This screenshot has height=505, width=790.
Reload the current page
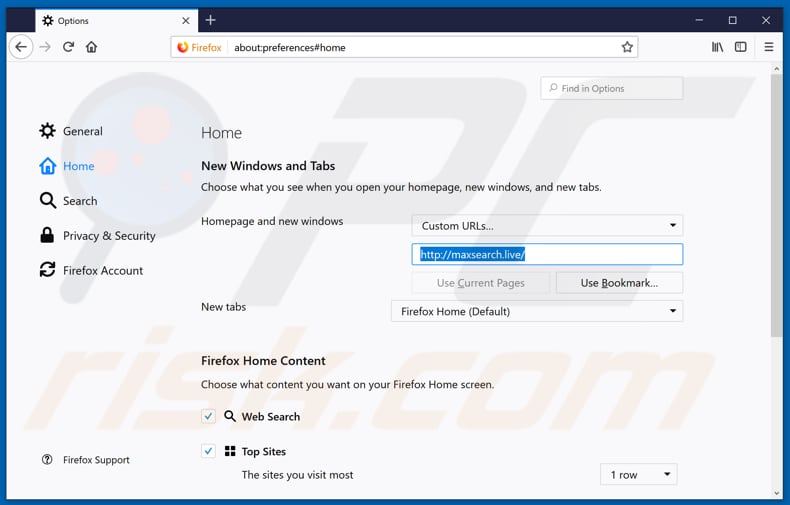point(68,47)
